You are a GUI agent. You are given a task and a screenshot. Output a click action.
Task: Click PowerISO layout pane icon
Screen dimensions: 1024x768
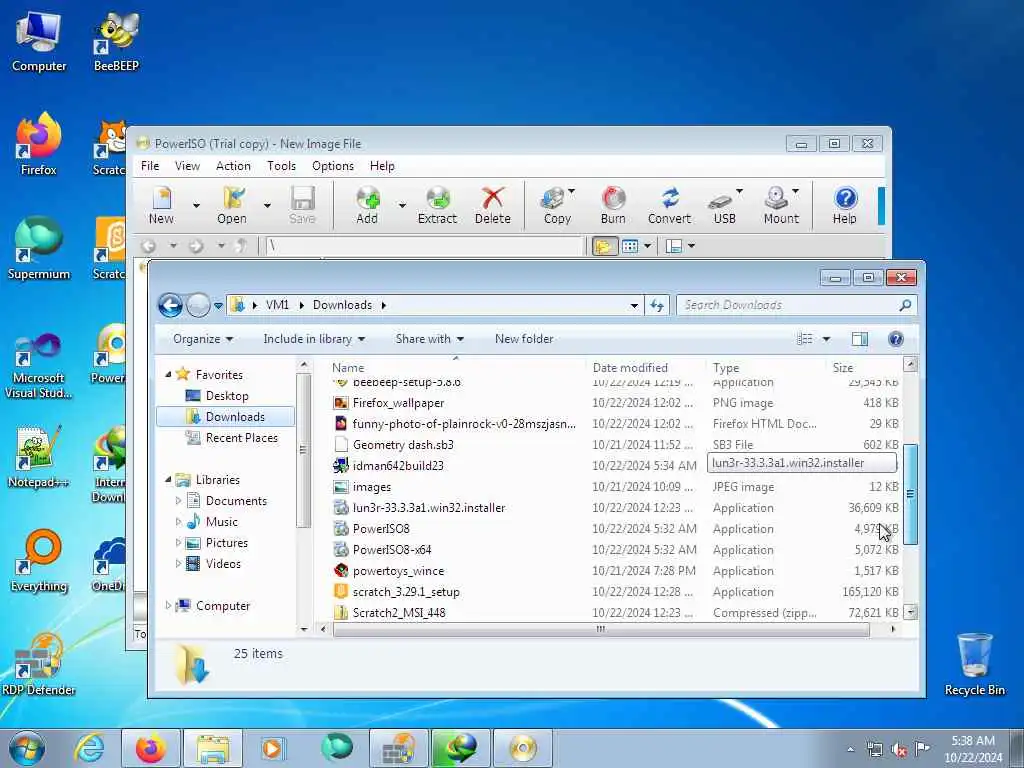673,246
